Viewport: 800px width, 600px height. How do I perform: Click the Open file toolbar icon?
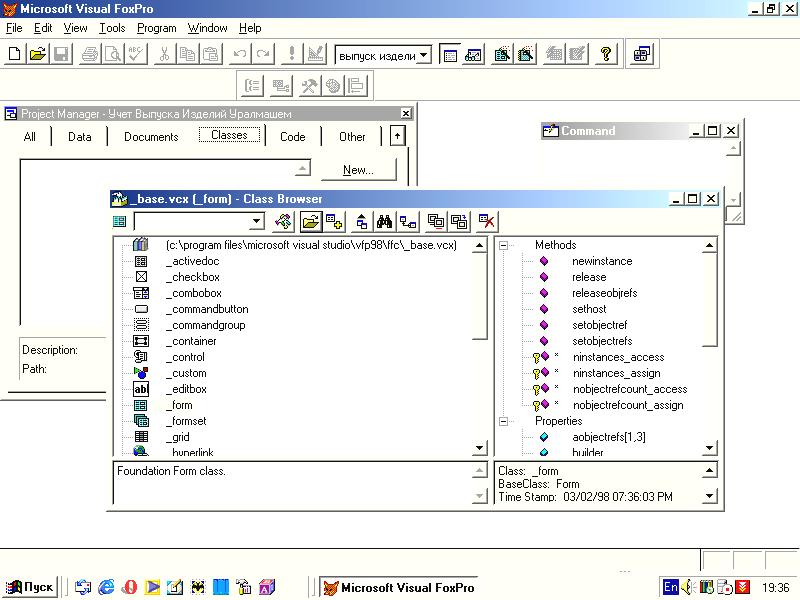(x=38, y=54)
